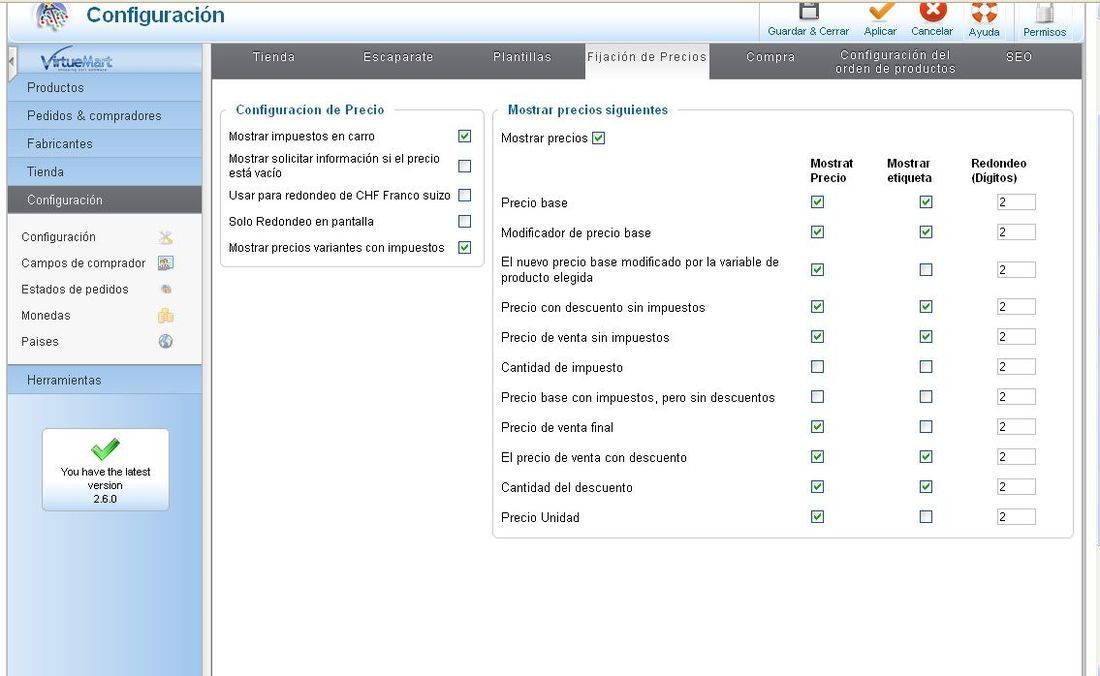Enable Mostrar etiqueta for Precio de venta final
The image size is (1100, 676).
coord(926,426)
